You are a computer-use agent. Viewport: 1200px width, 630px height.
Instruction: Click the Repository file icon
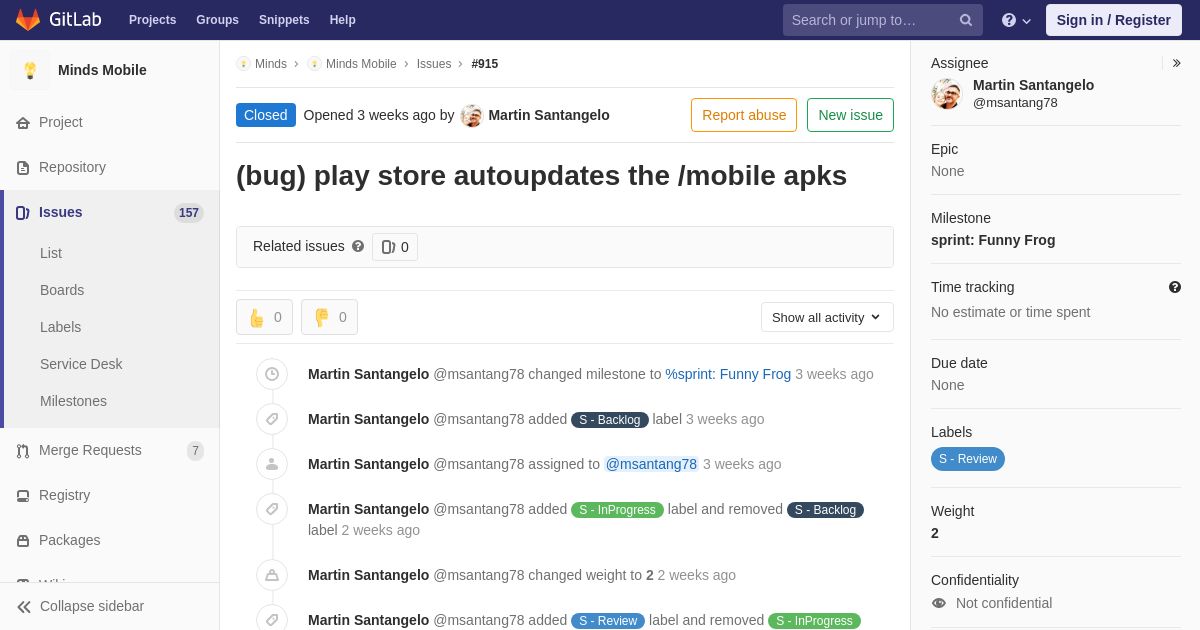tap(23, 168)
